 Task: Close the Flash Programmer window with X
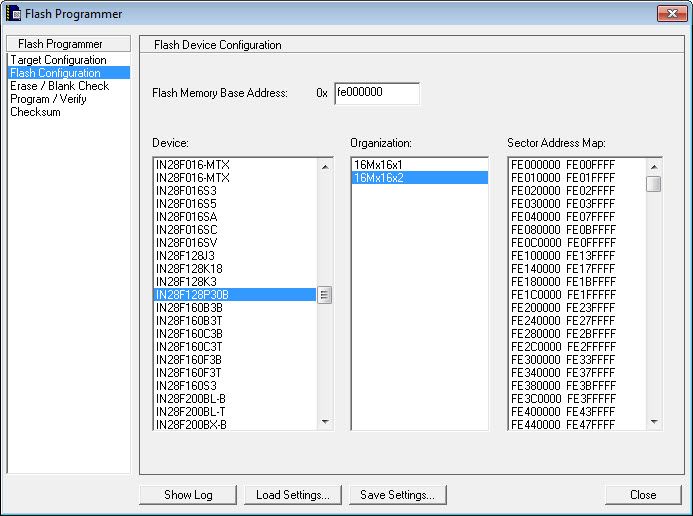672,13
